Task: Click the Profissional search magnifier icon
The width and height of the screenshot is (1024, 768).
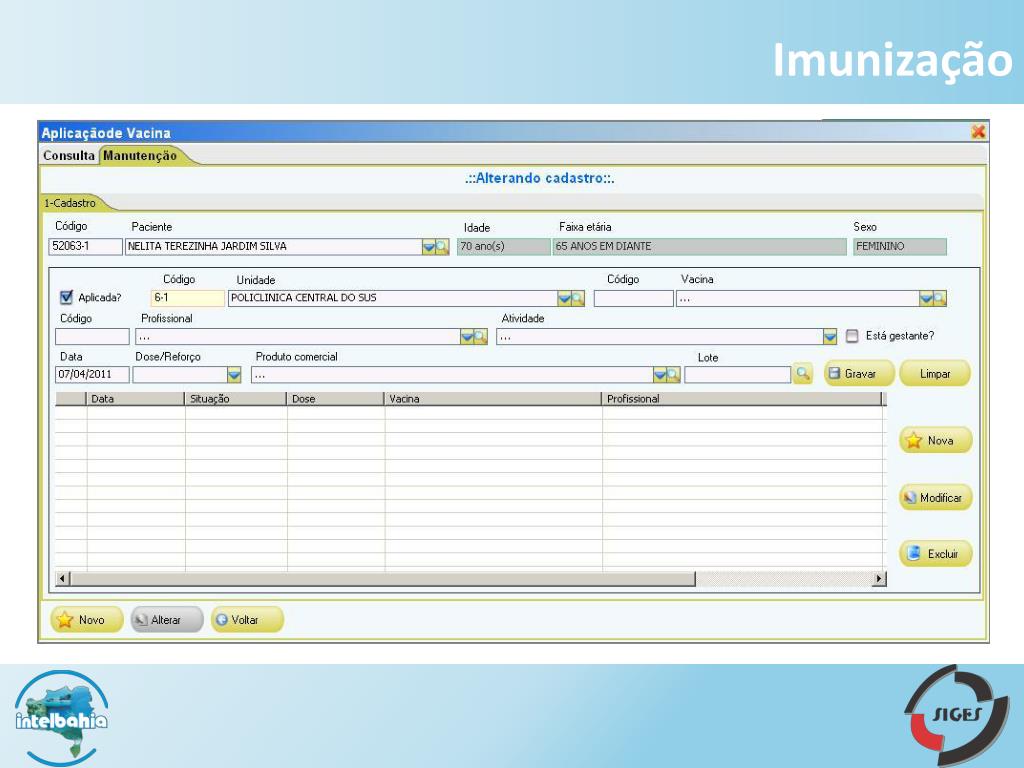Action: pyautogui.click(x=480, y=337)
